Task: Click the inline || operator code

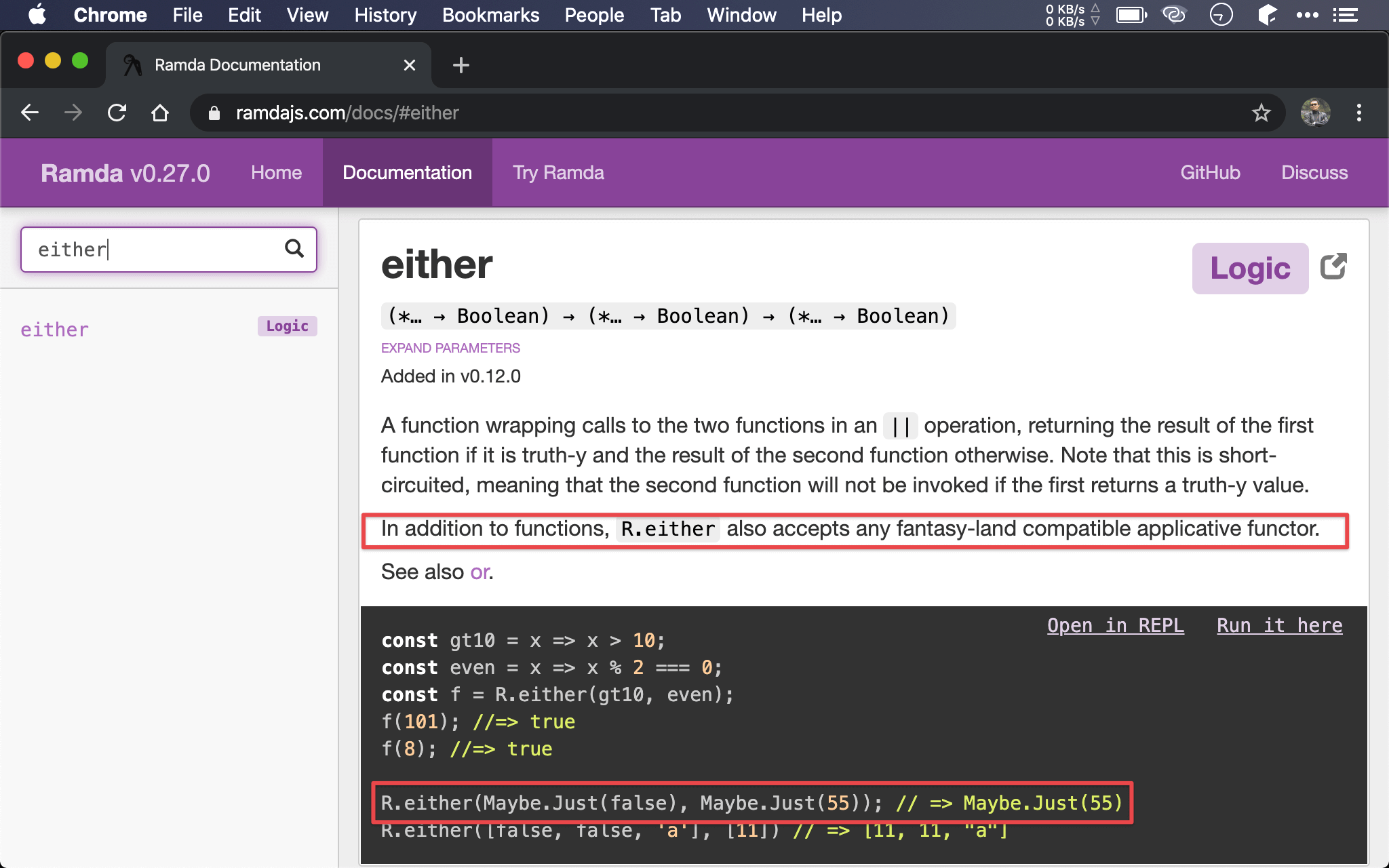Action: coord(901,426)
